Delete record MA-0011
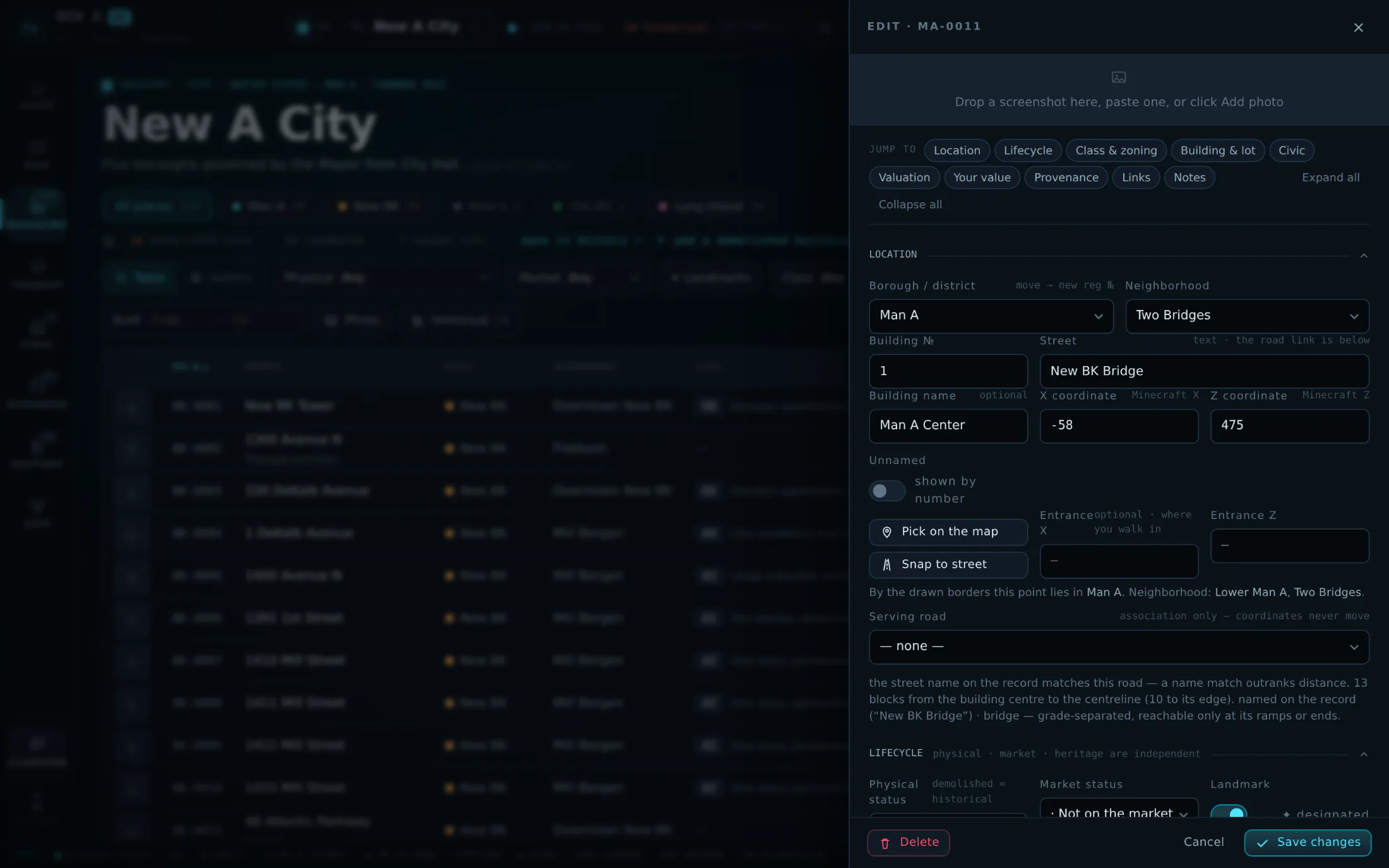The image size is (1389, 868). (x=908, y=842)
